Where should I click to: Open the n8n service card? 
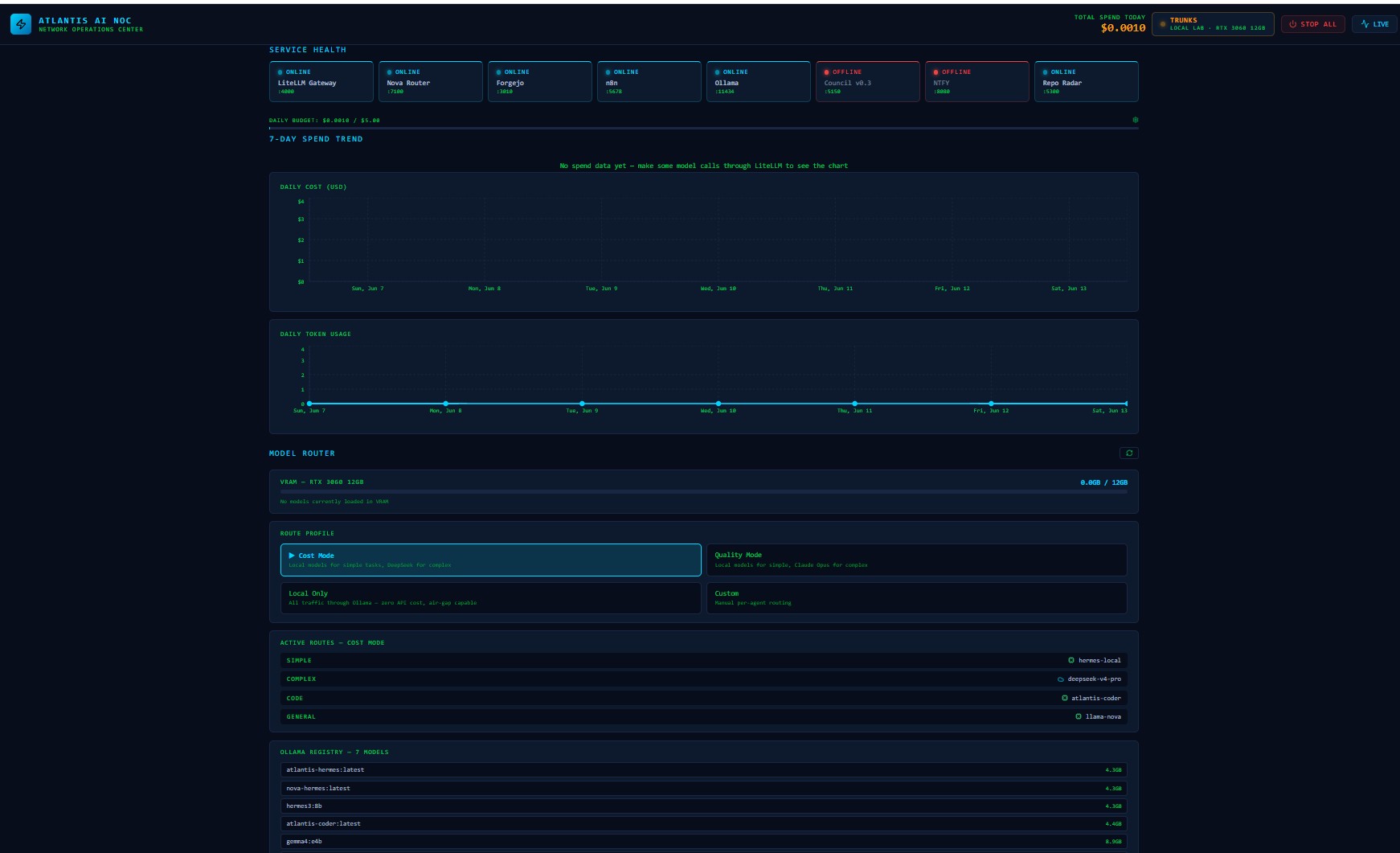[649, 81]
